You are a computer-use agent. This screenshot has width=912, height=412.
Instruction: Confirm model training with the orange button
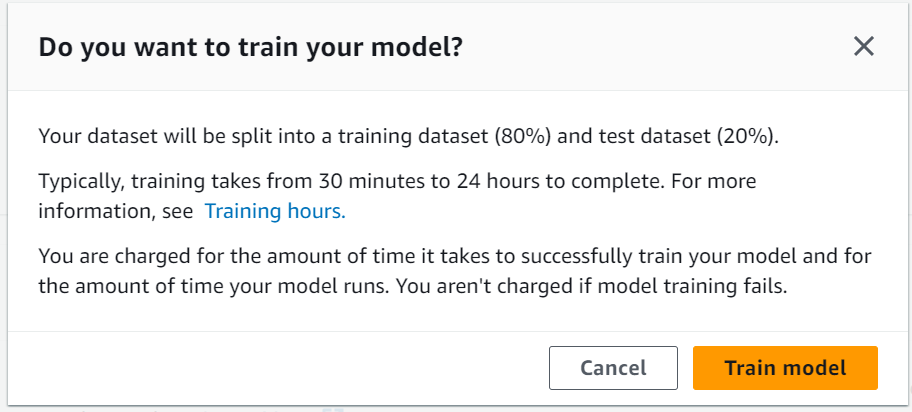(785, 368)
